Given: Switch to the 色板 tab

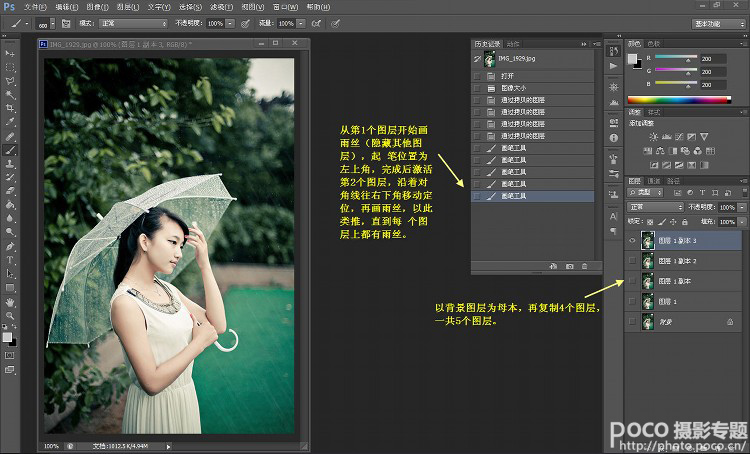Looking at the screenshot, I should click(654, 44).
